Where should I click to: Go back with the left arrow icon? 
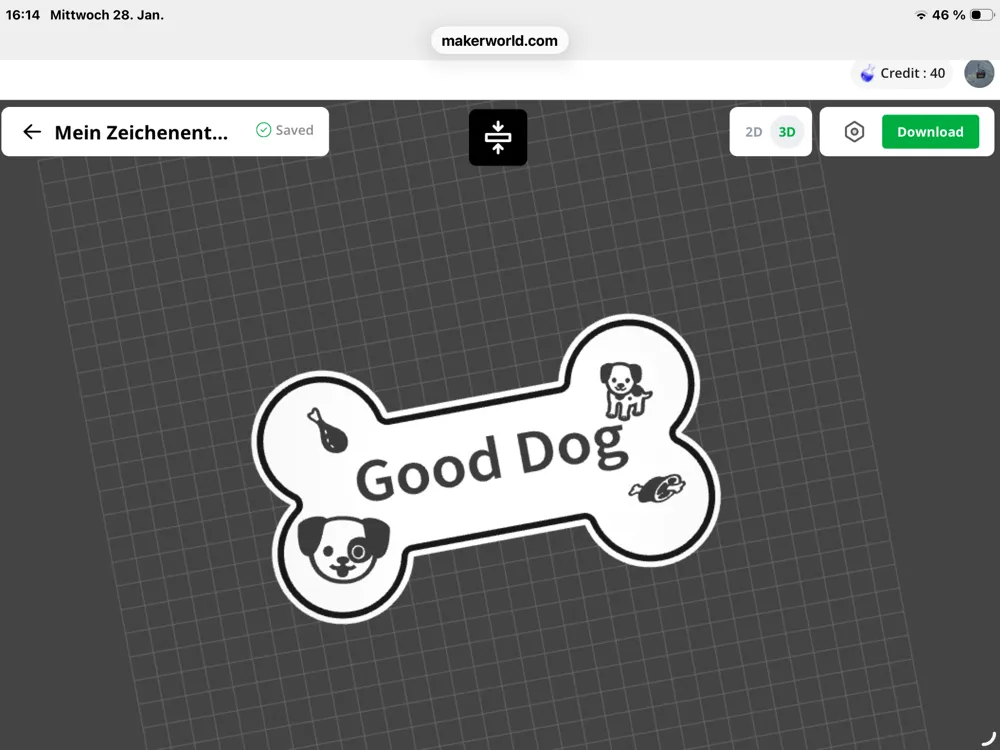[32, 132]
